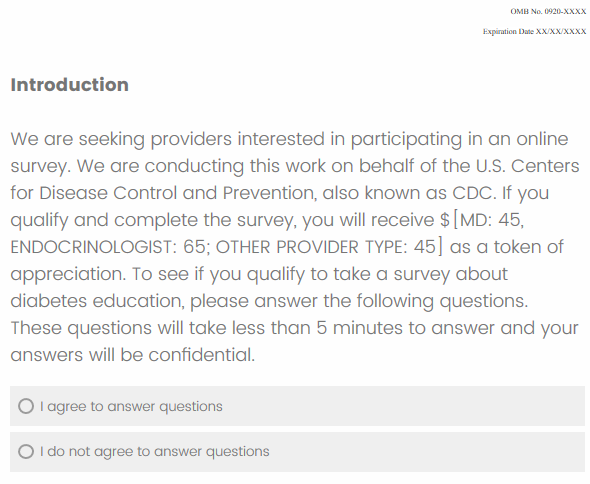Viewport: 590px width, 484px height.
Task: Select the "I agree to answer questions" radio button
Action: [x=26, y=406]
